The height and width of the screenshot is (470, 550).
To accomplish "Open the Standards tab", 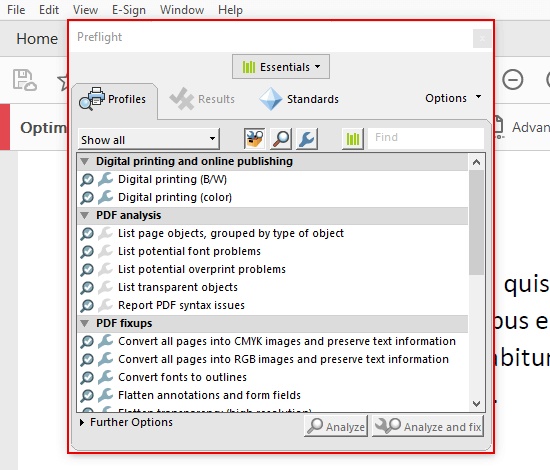I will [299, 99].
